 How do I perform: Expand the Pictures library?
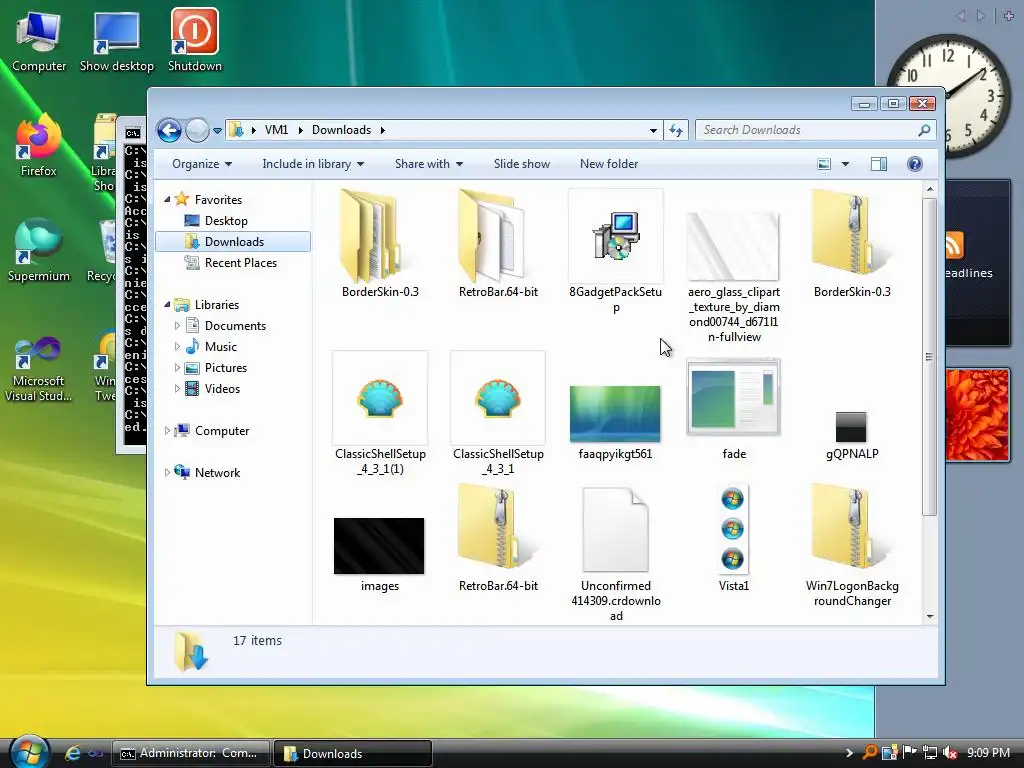(177, 368)
